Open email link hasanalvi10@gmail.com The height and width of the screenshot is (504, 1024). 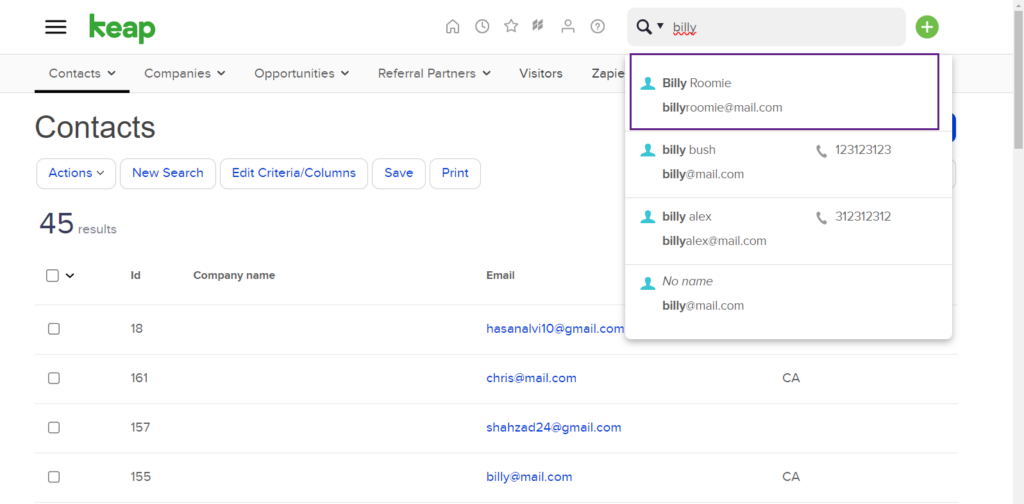[x=555, y=328]
